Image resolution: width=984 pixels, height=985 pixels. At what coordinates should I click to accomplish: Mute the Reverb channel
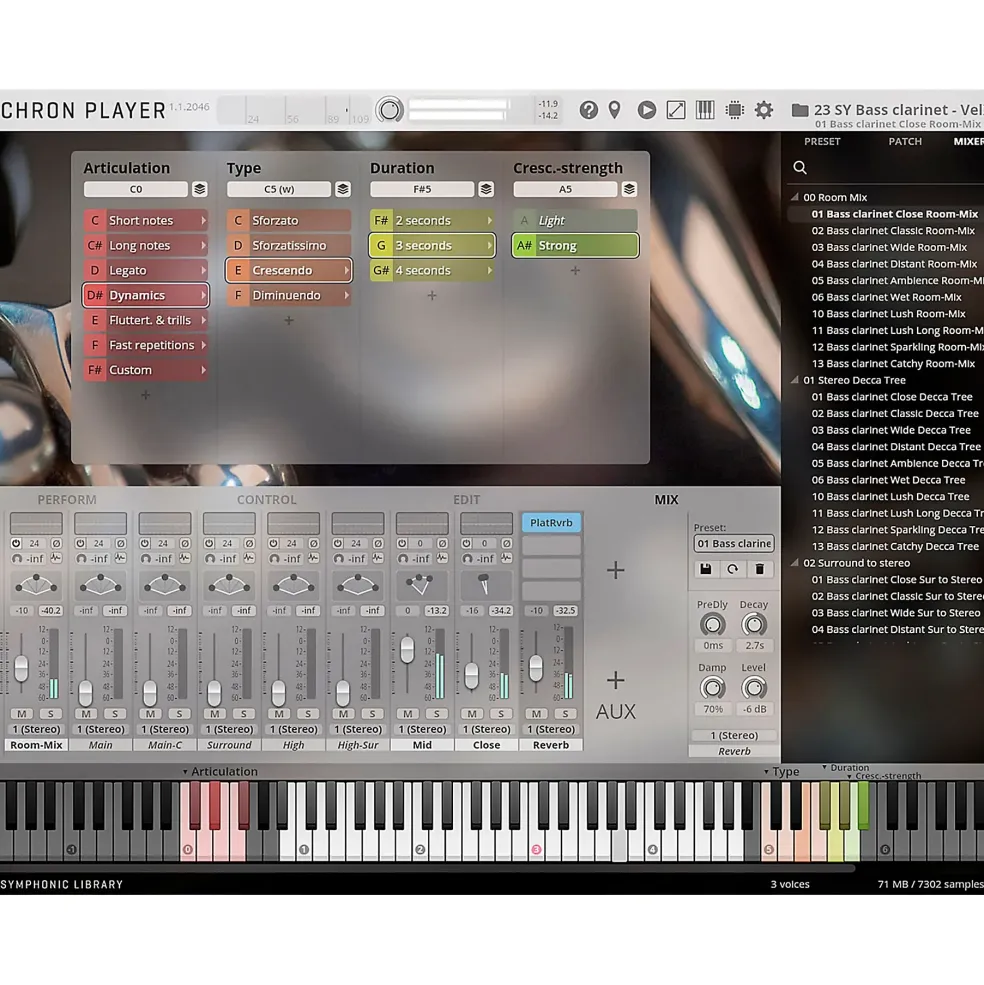tap(536, 714)
